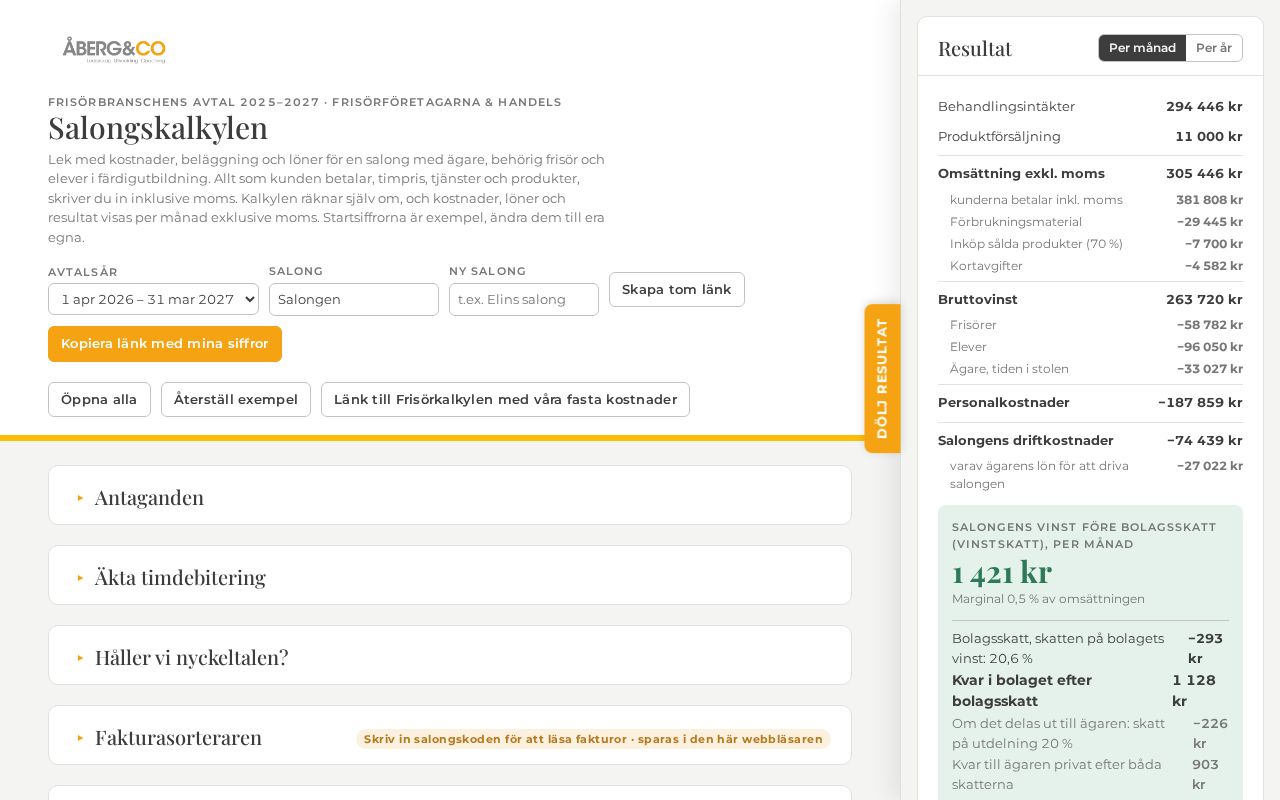
Task: Click the Kortavgifter −4 582 kr row
Action: point(1096,265)
